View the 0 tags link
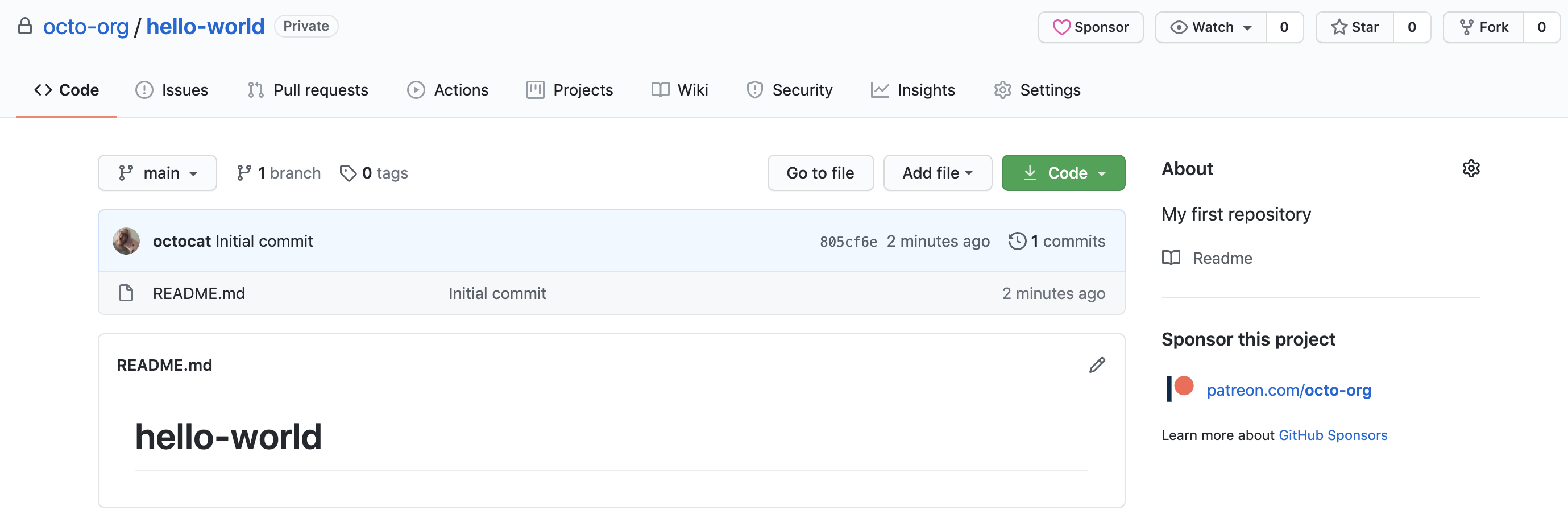The width and height of the screenshot is (1568, 523). pyautogui.click(x=374, y=173)
